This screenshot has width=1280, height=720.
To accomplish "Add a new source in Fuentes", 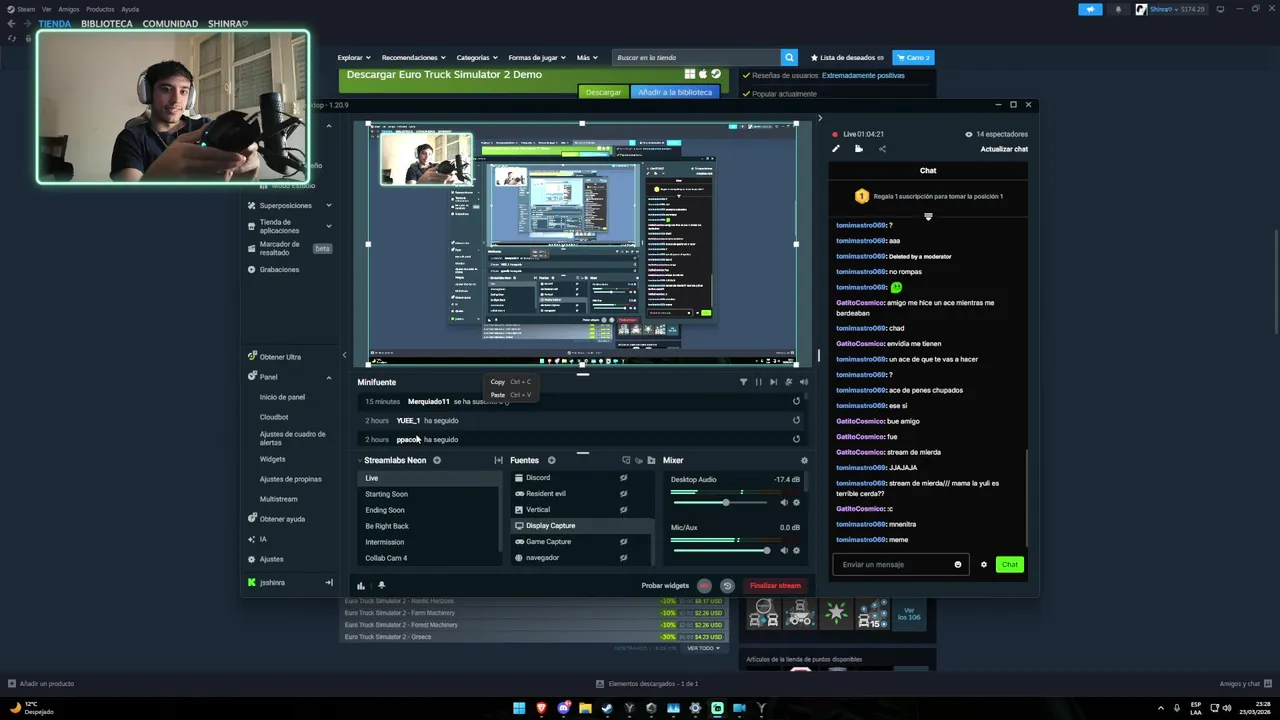I will click(551, 460).
